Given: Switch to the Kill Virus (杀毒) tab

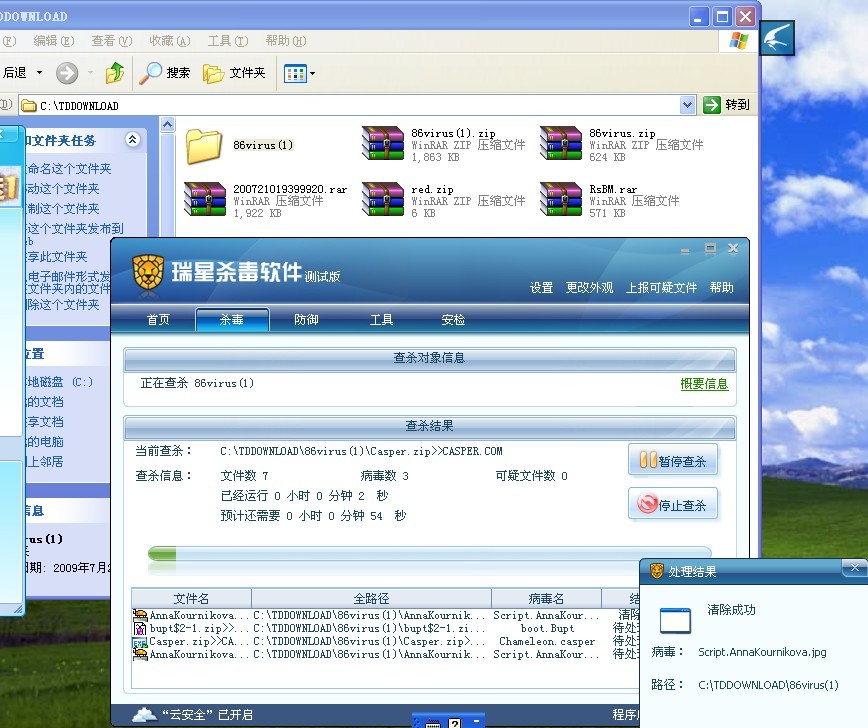Looking at the screenshot, I should 232,319.
